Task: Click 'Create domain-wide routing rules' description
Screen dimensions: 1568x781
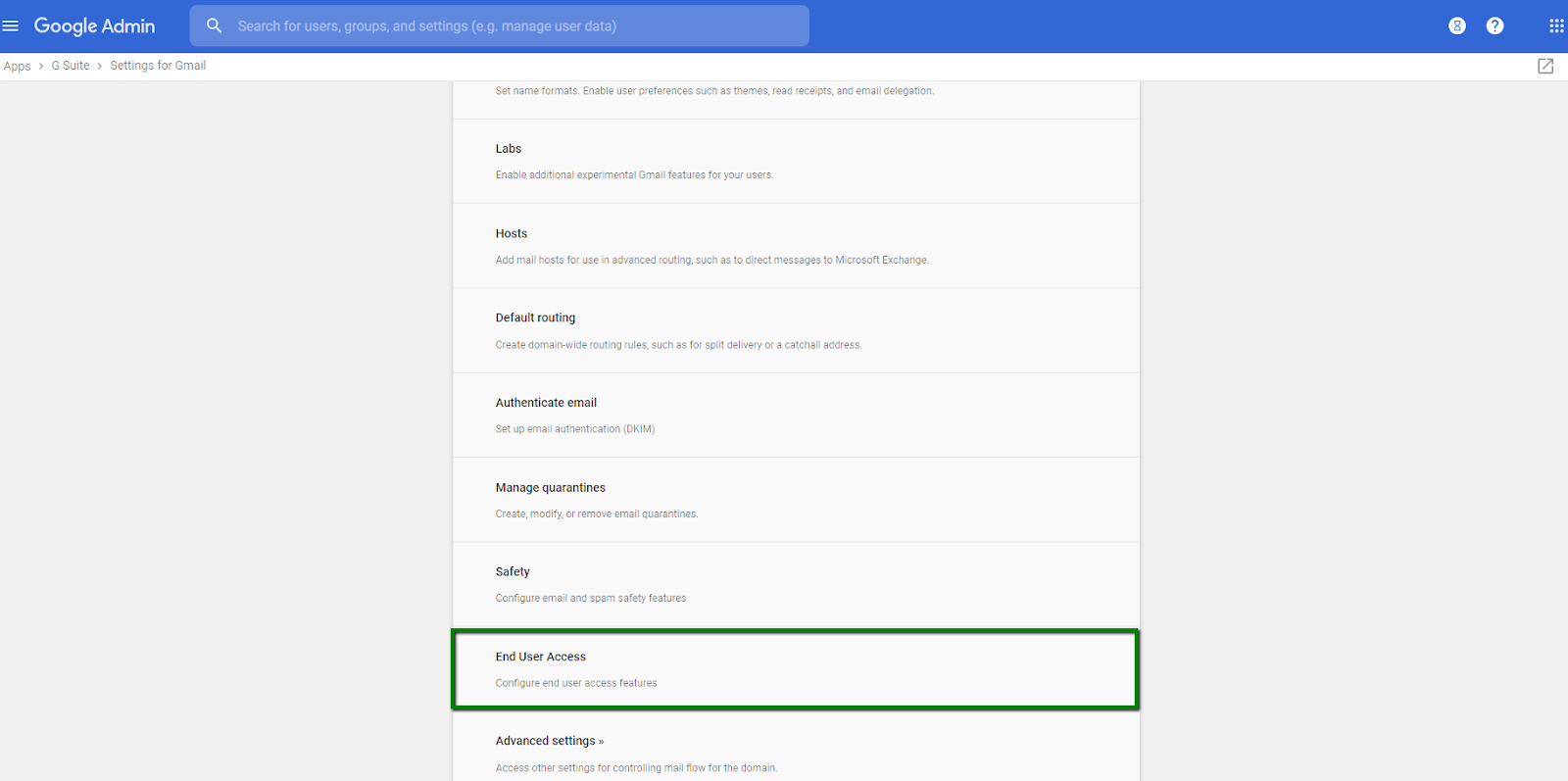Action: tap(678, 345)
